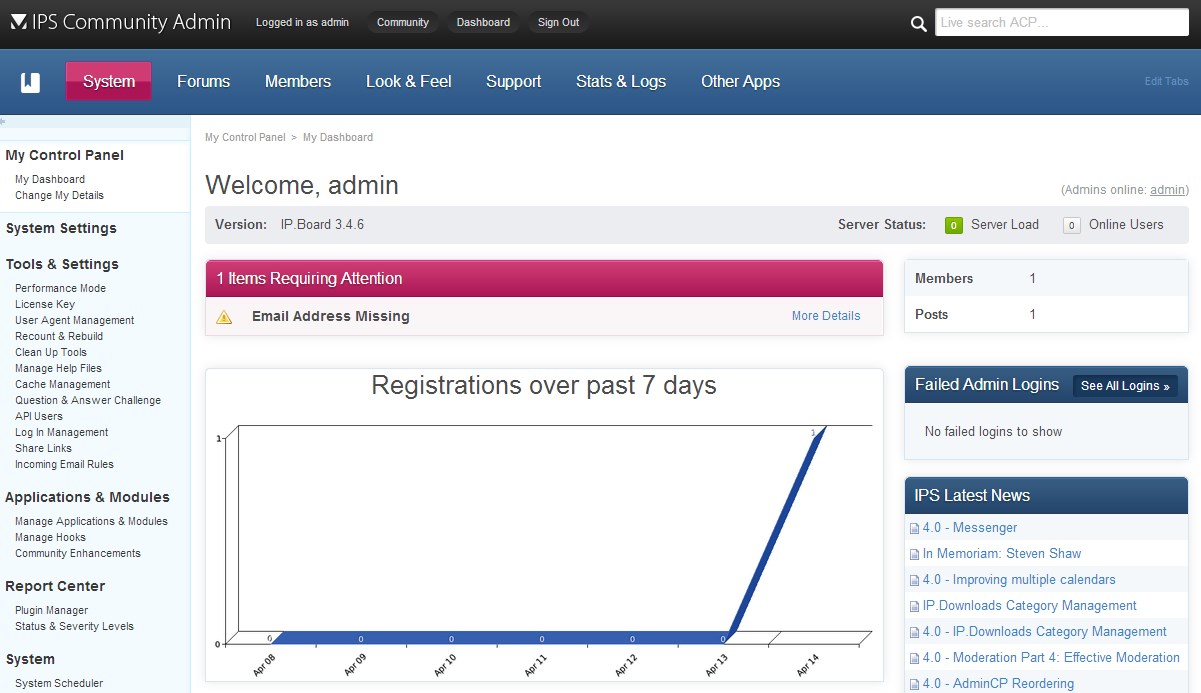Switch to the Other Apps tab
The width and height of the screenshot is (1201, 693).
[x=741, y=81]
